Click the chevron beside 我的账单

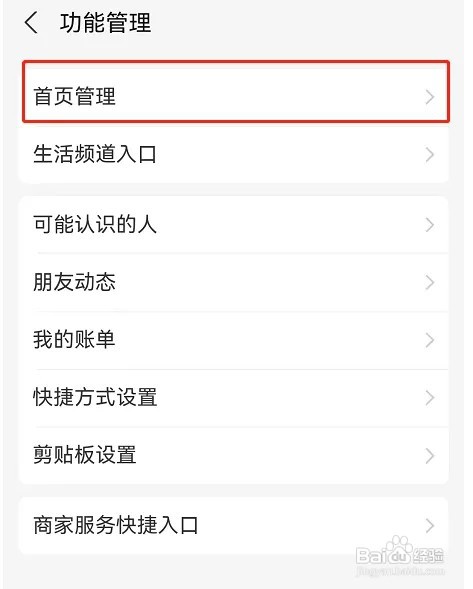(x=430, y=340)
